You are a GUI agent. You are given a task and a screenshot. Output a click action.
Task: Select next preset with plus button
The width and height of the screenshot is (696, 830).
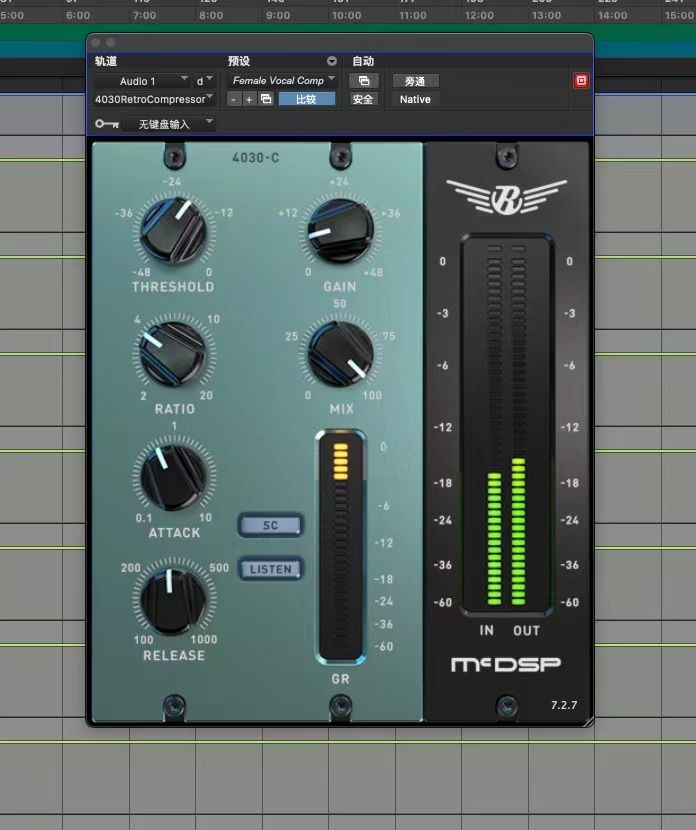click(x=249, y=99)
